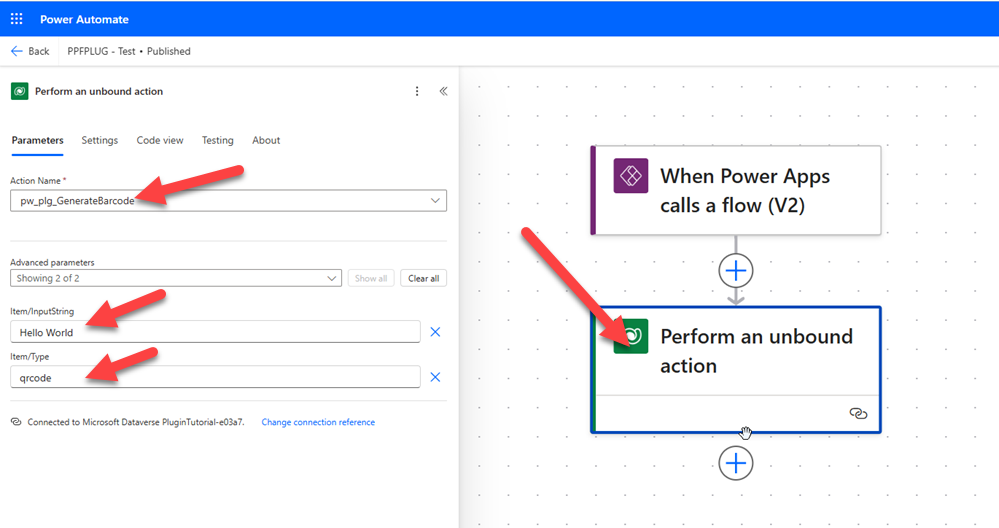The height and width of the screenshot is (528, 999).
Task: Remove the Item/Type parameter with X
Action: click(x=435, y=377)
